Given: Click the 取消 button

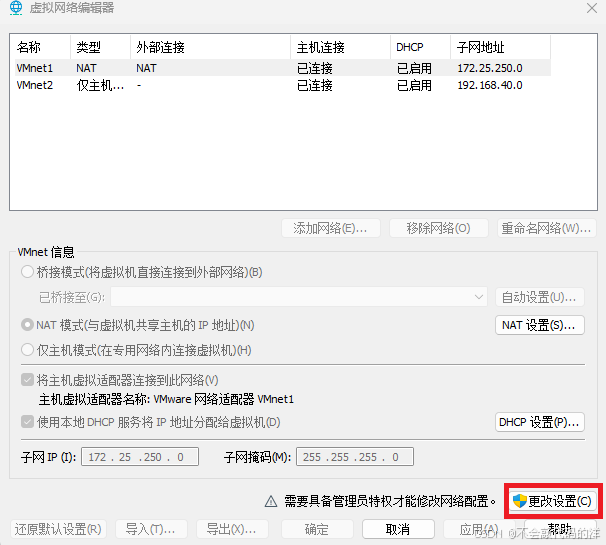Looking at the screenshot, I should point(398,529).
